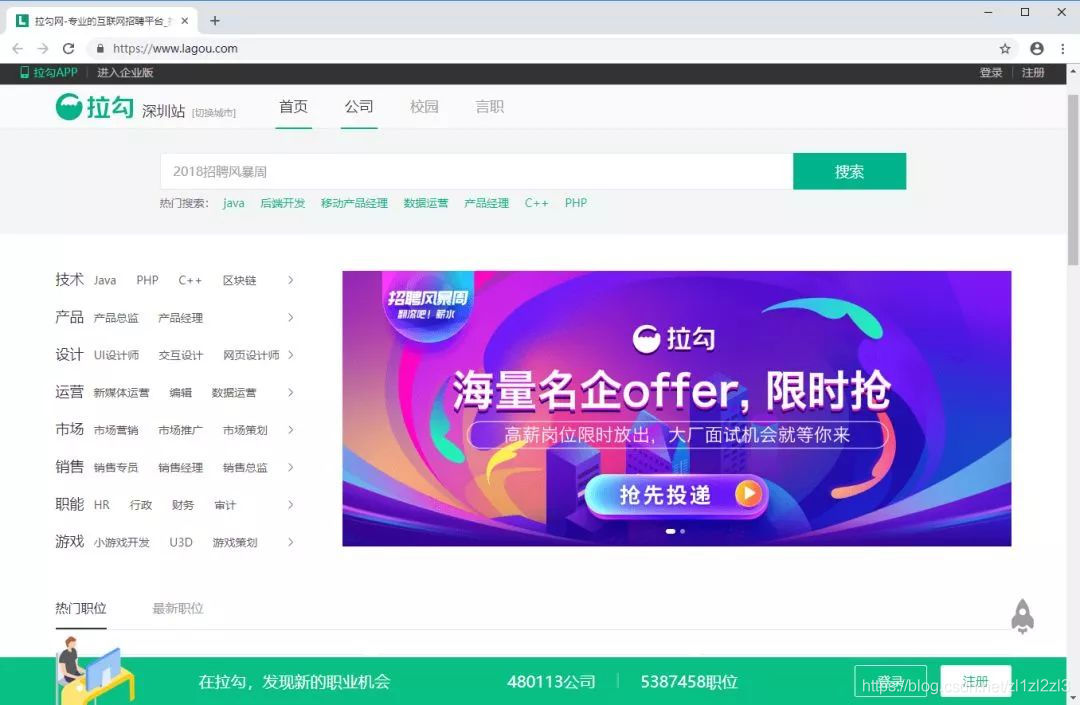Viewport: 1080px width, 705px height.
Task: Click hot search PHP
Action: [x=576, y=203]
